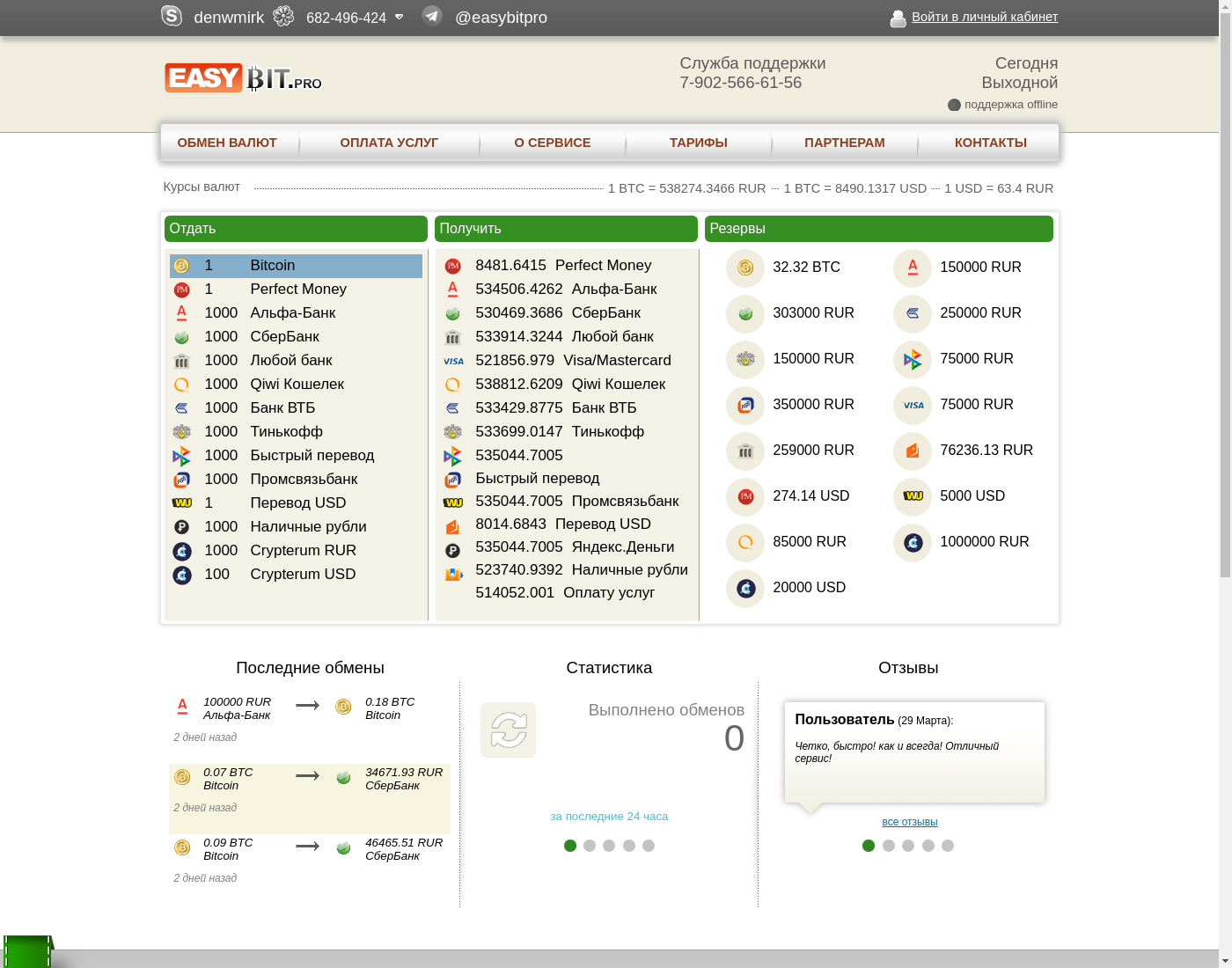Choose Оплату услуг in the Получить list
Screen dimensions: 1232x968
point(565,593)
